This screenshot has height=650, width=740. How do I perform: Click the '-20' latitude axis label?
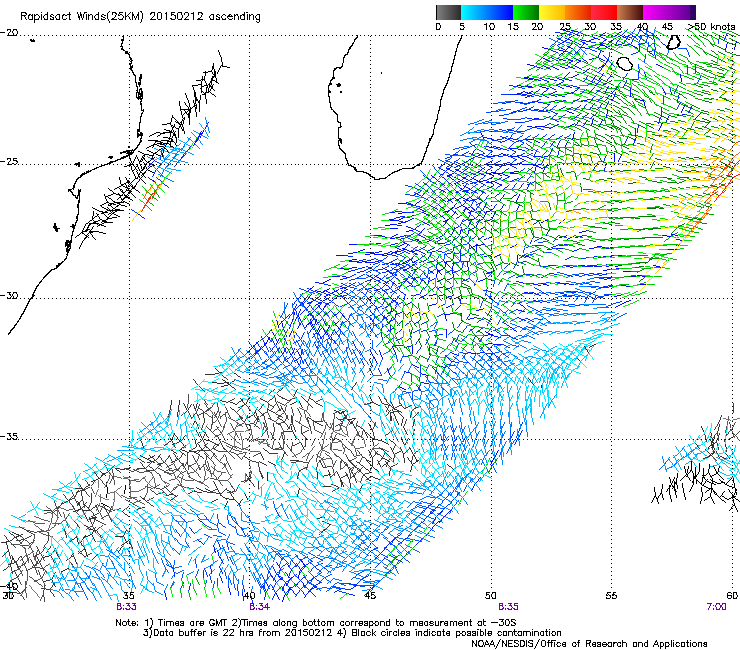pyautogui.click(x=9, y=33)
